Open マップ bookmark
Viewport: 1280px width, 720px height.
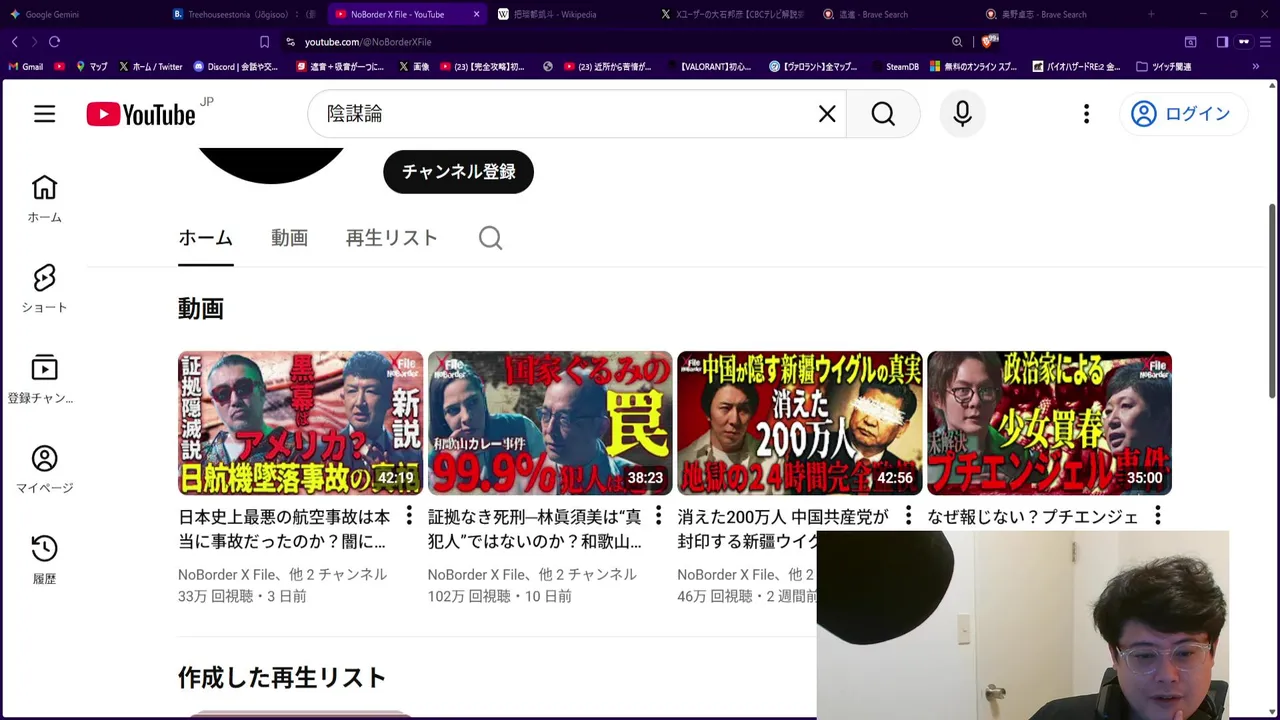pos(91,66)
